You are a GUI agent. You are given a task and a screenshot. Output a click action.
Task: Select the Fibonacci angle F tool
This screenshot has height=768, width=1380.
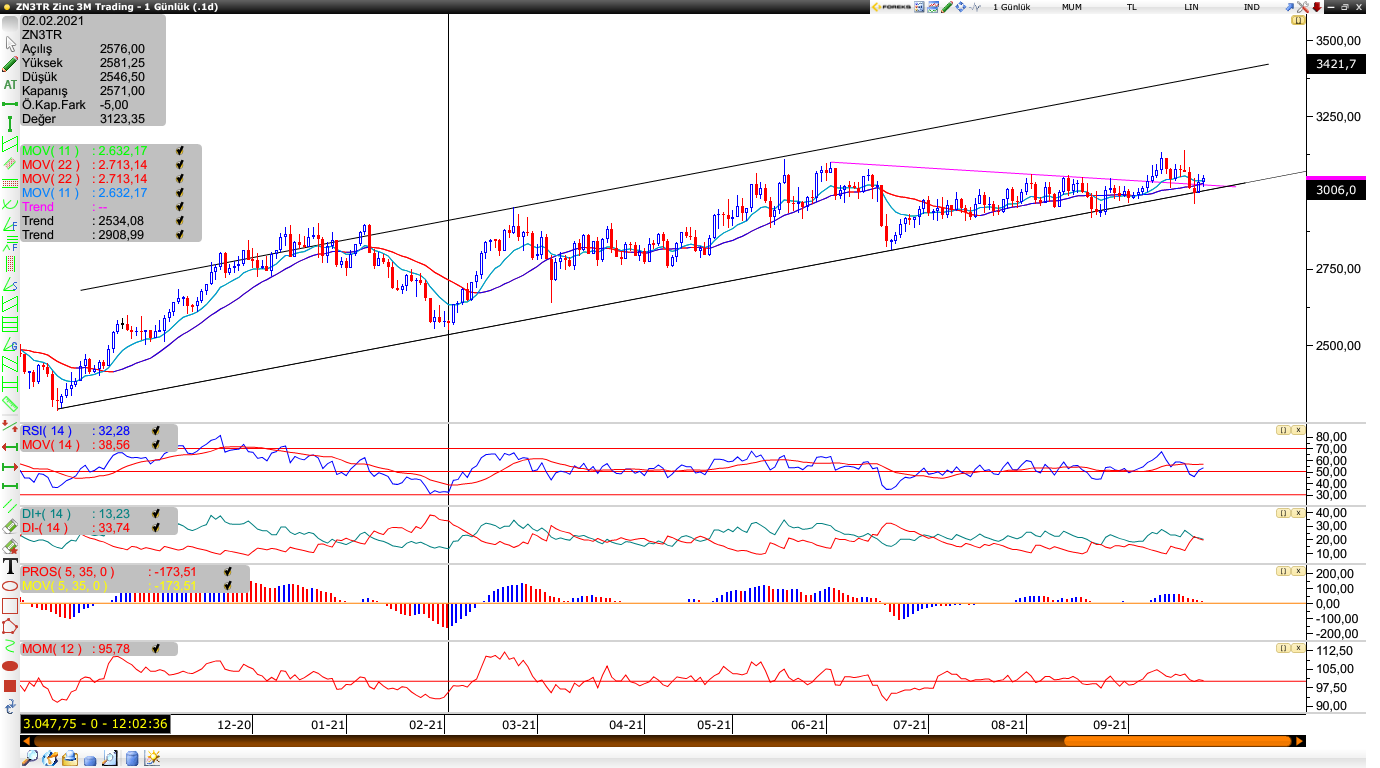pyautogui.click(x=10, y=223)
